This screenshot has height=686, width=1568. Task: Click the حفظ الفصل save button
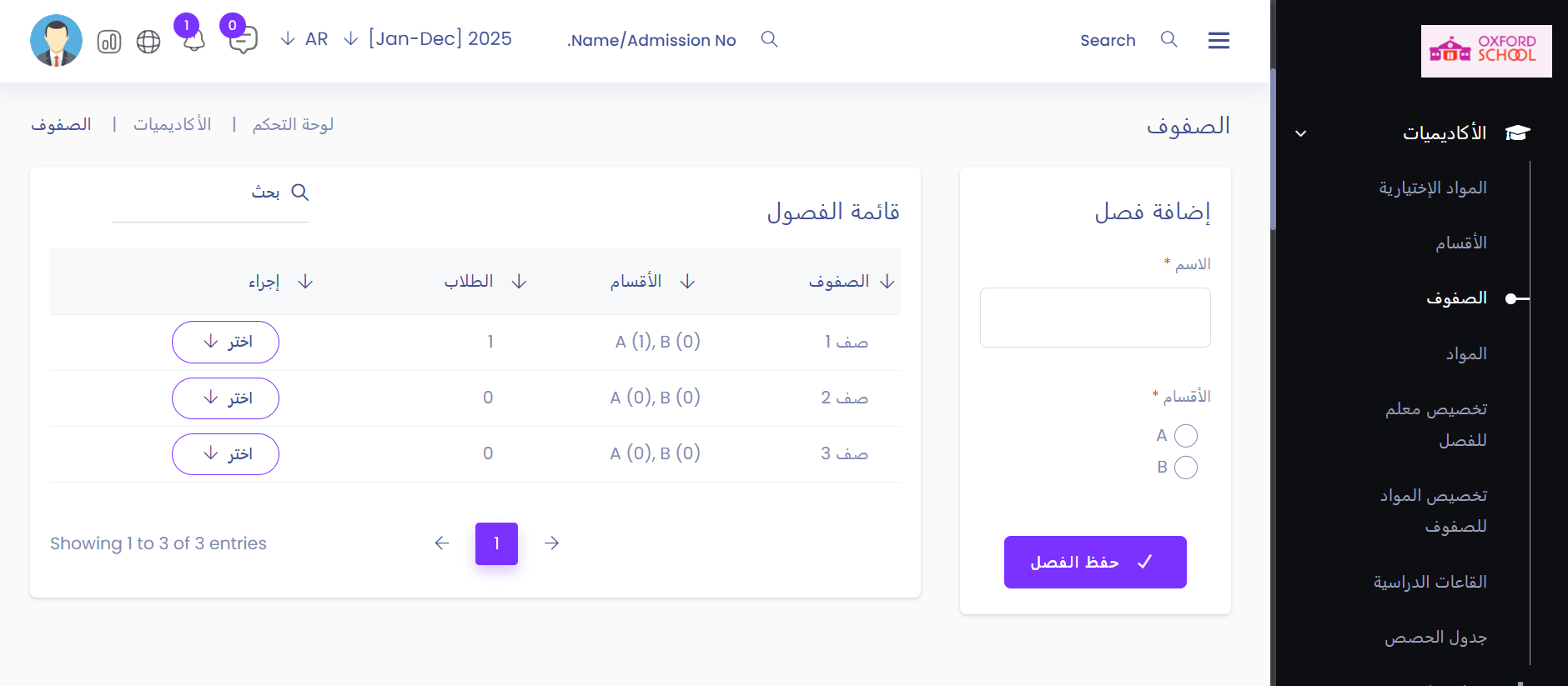click(x=1094, y=562)
